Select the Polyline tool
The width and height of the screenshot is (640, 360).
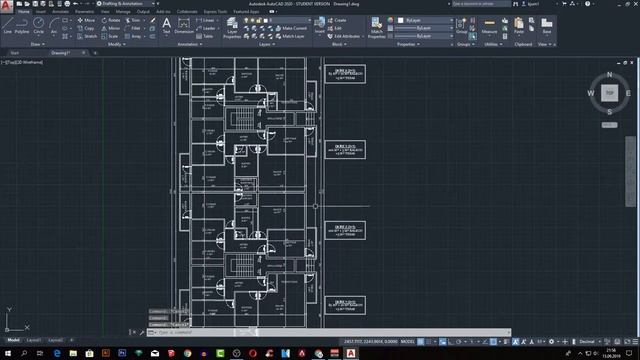point(22,25)
